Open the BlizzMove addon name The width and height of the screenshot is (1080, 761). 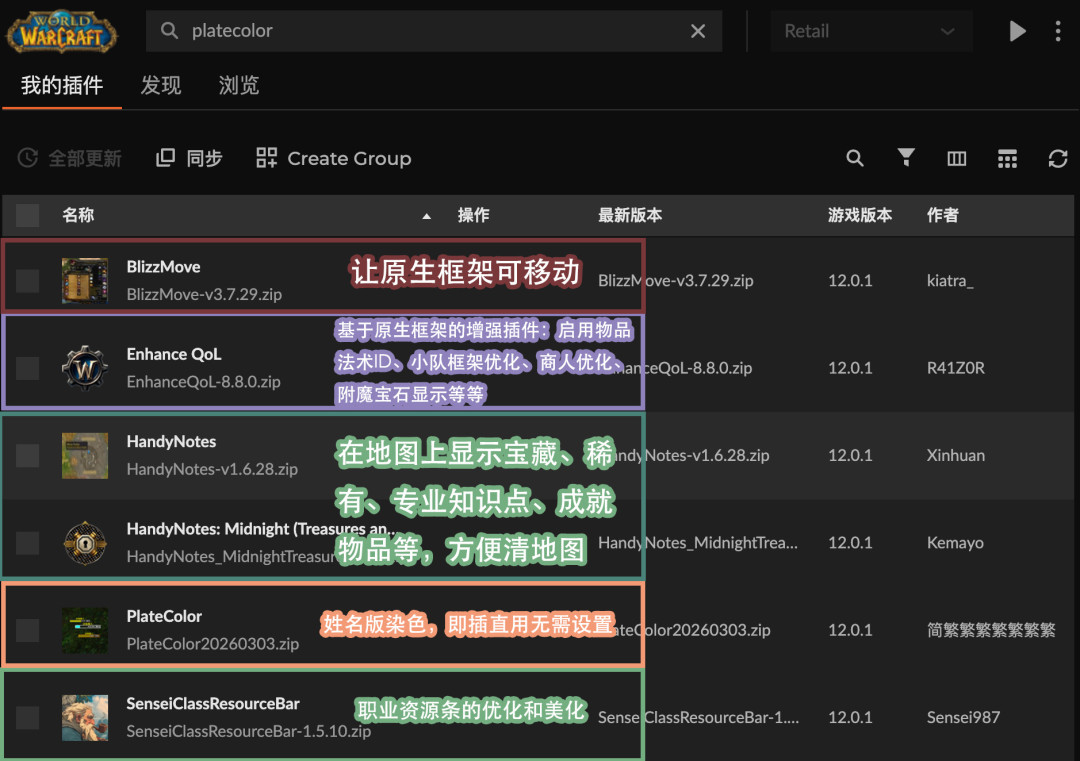coord(163,267)
